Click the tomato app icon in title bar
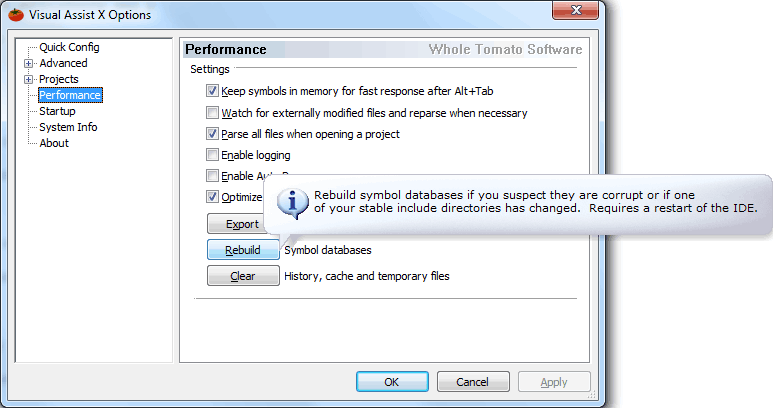773x408 pixels. 16,15
